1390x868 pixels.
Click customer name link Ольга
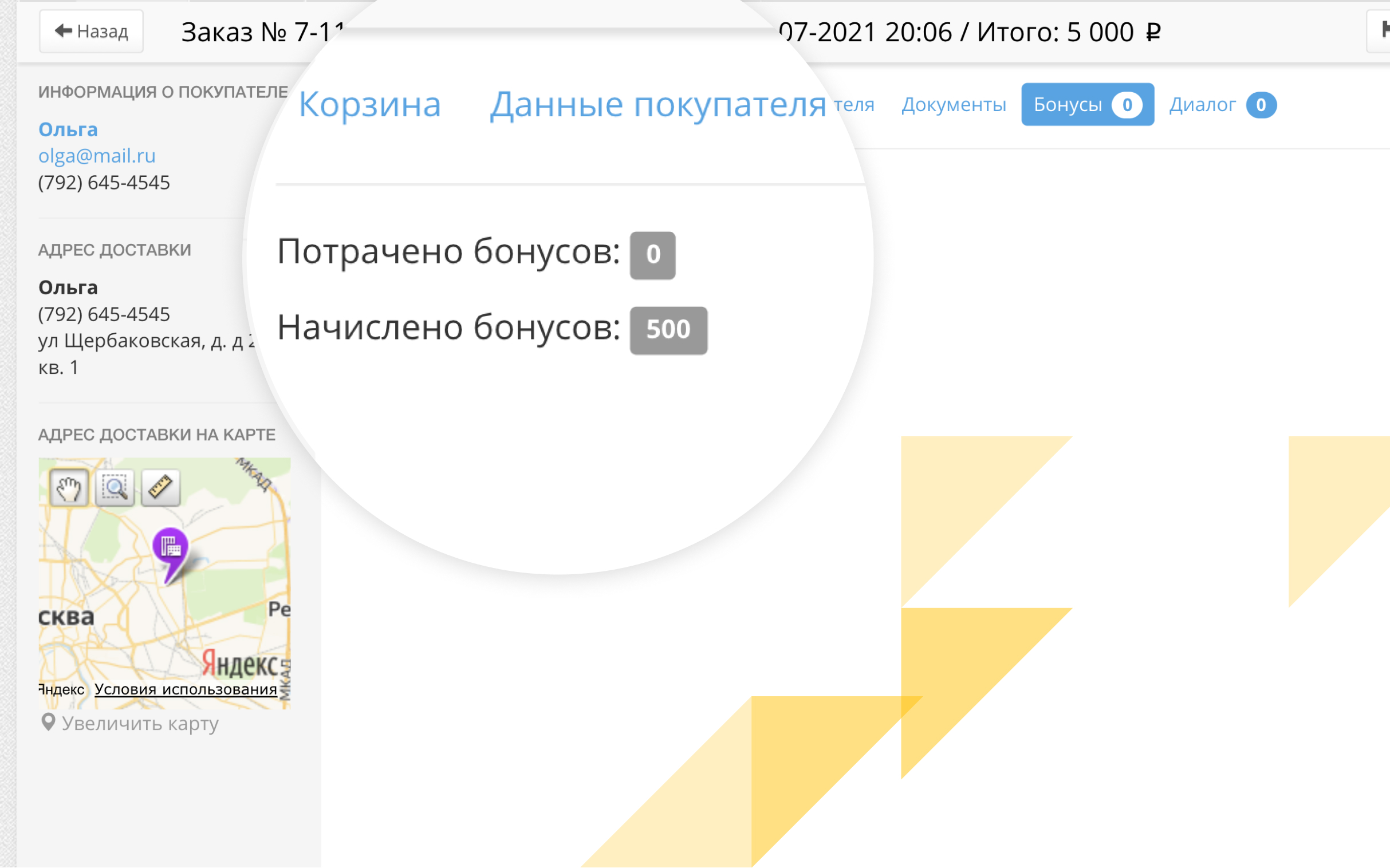click(68, 130)
